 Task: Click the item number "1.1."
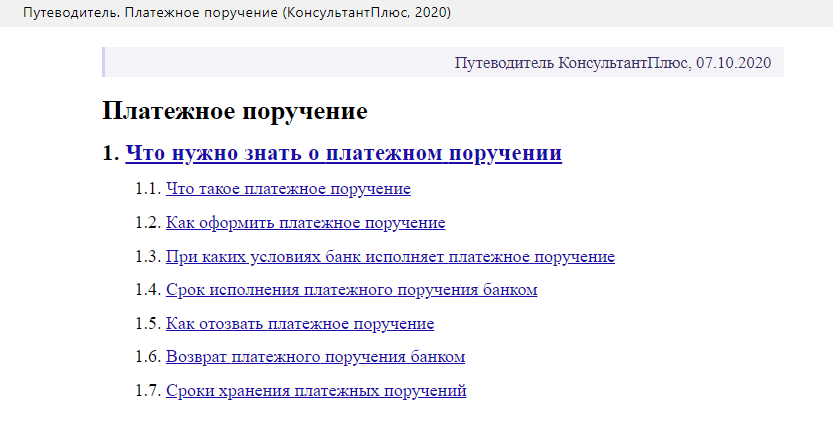pos(148,188)
